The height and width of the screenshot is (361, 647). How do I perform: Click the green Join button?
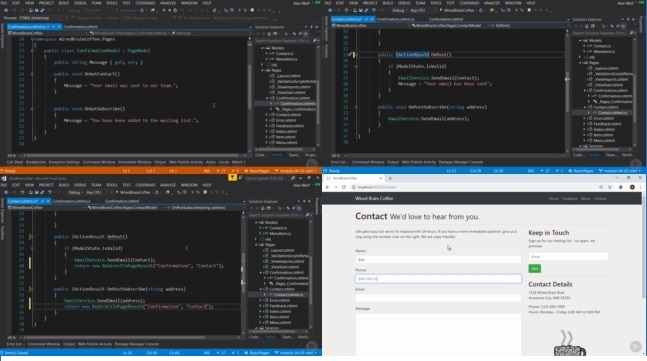pyautogui.click(x=534, y=269)
